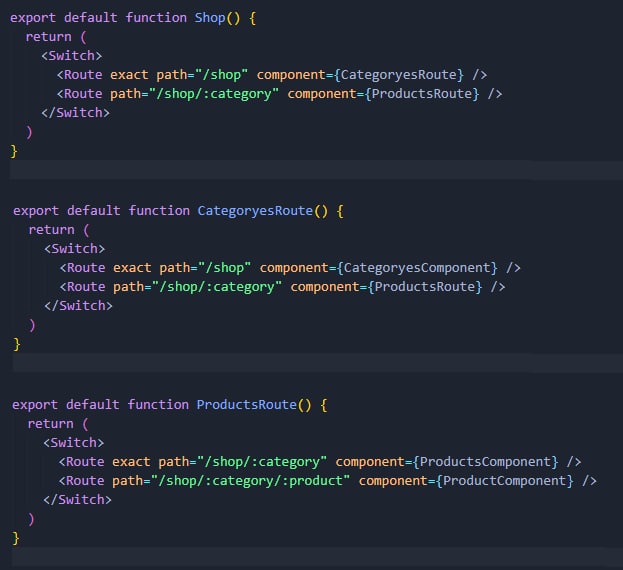Click the ProductsComponent component value
The width and height of the screenshot is (623, 570).
click(x=485, y=462)
